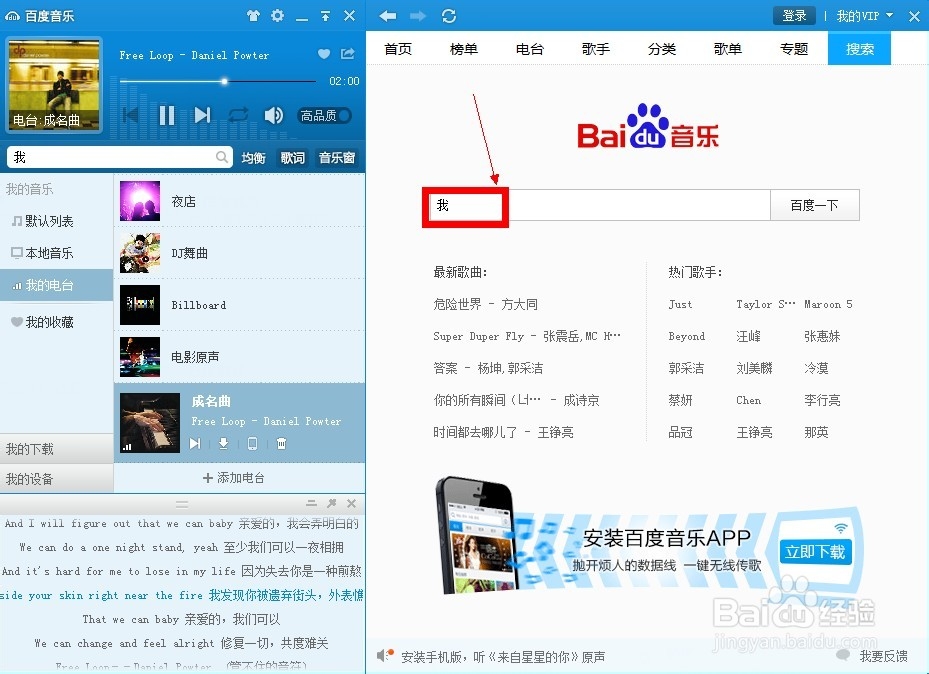Viewport: 929px width, 674px height.
Task: Click 添加电台 to add a station
Action: tap(233, 477)
